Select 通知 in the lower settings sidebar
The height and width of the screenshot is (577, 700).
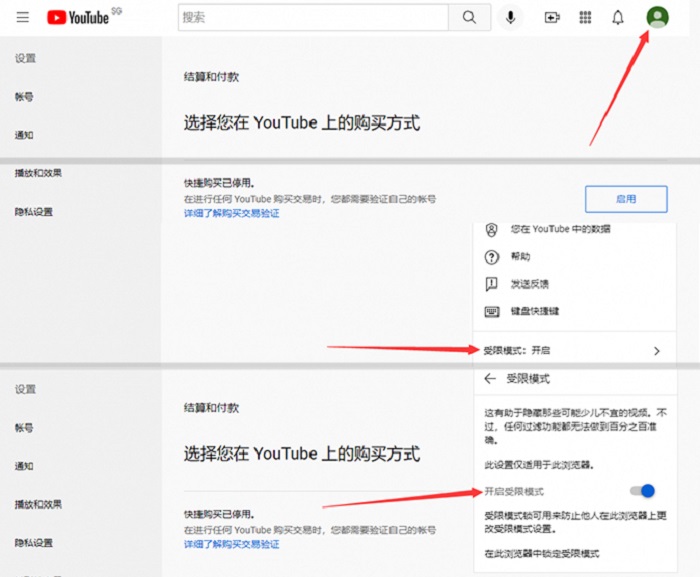[24, 466]
